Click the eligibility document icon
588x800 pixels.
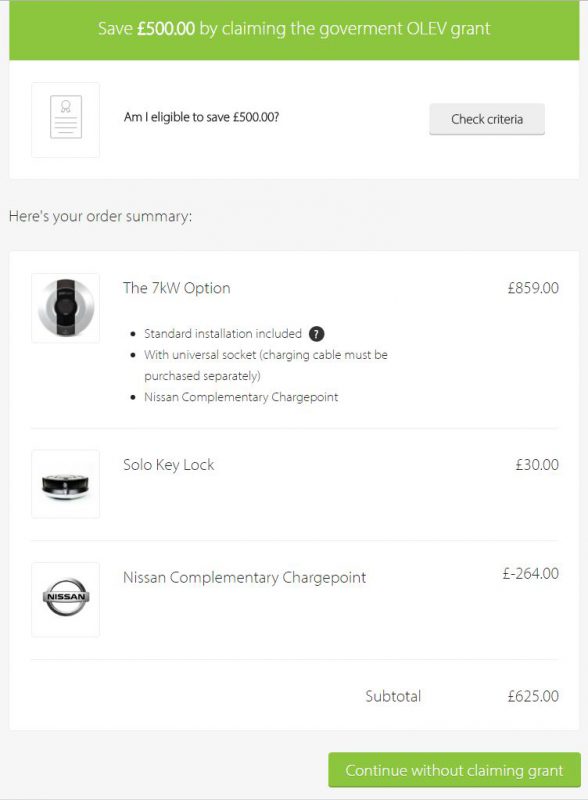pos(67,119)
